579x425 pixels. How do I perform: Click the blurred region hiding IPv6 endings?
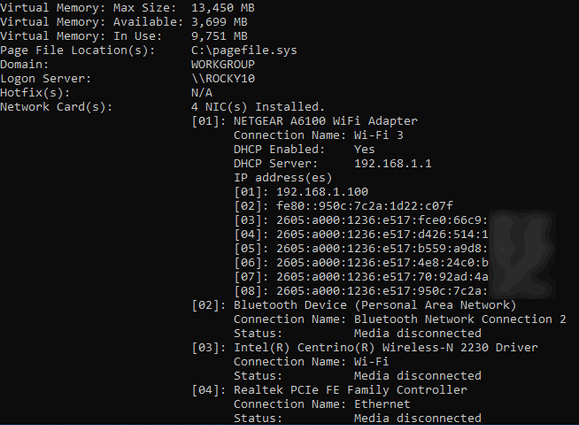[x=522, y=255]
